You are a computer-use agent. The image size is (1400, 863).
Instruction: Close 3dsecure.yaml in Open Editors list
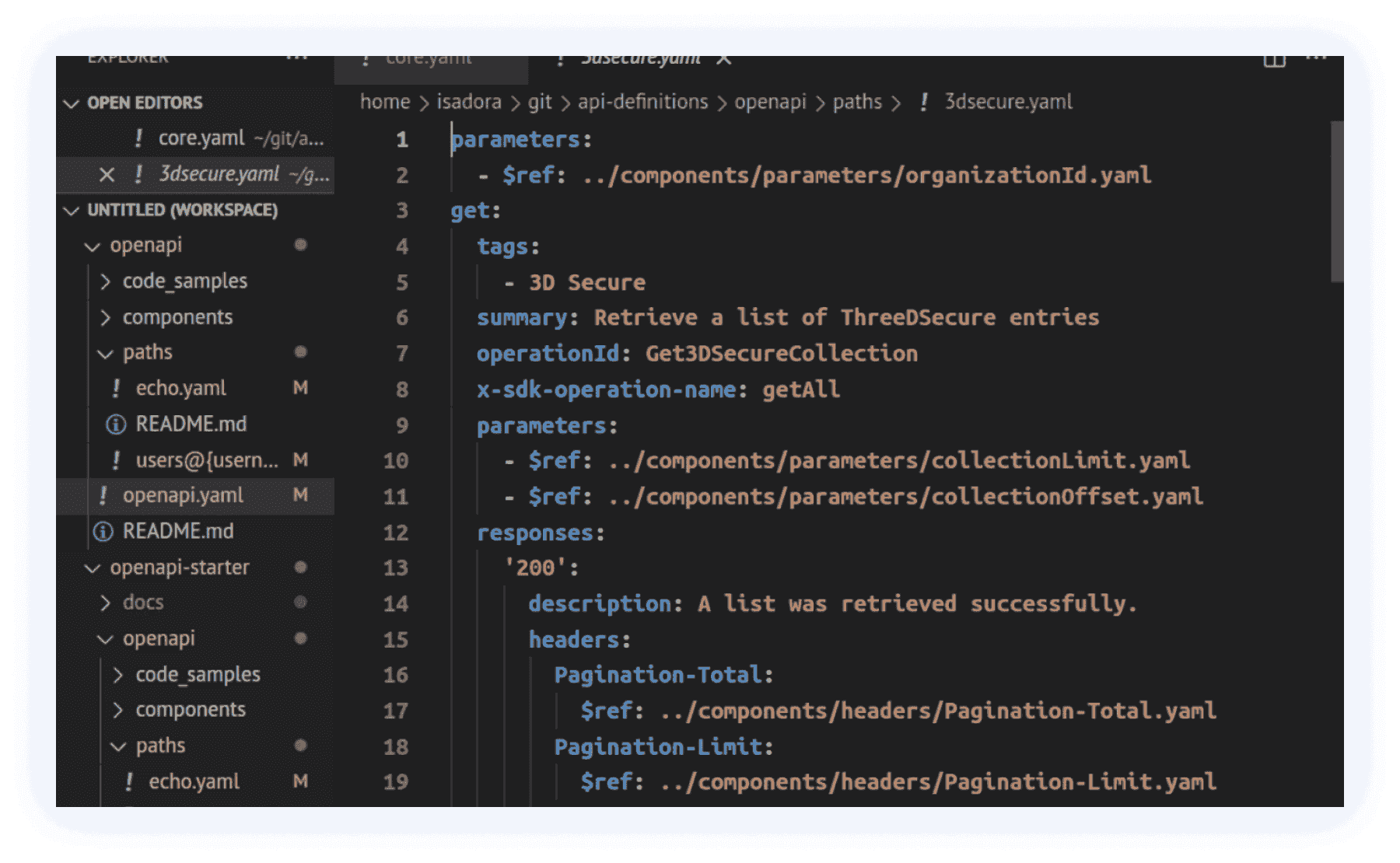click(107, 174)
